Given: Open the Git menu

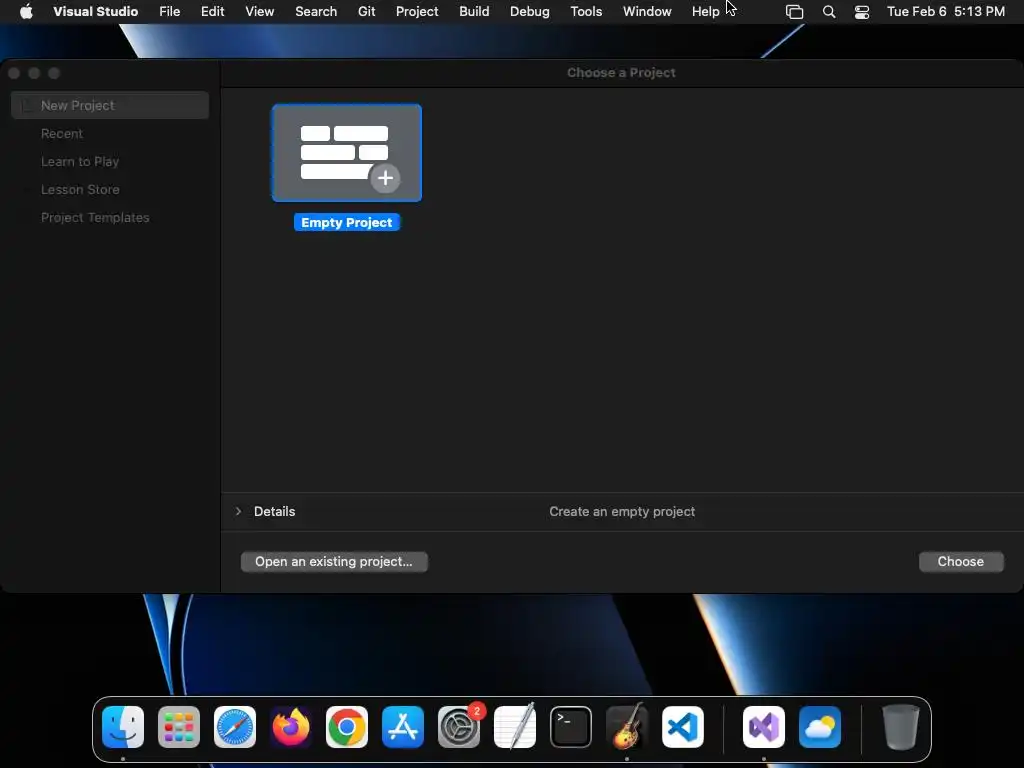Looking at the screenshot, I should [366, 11].
